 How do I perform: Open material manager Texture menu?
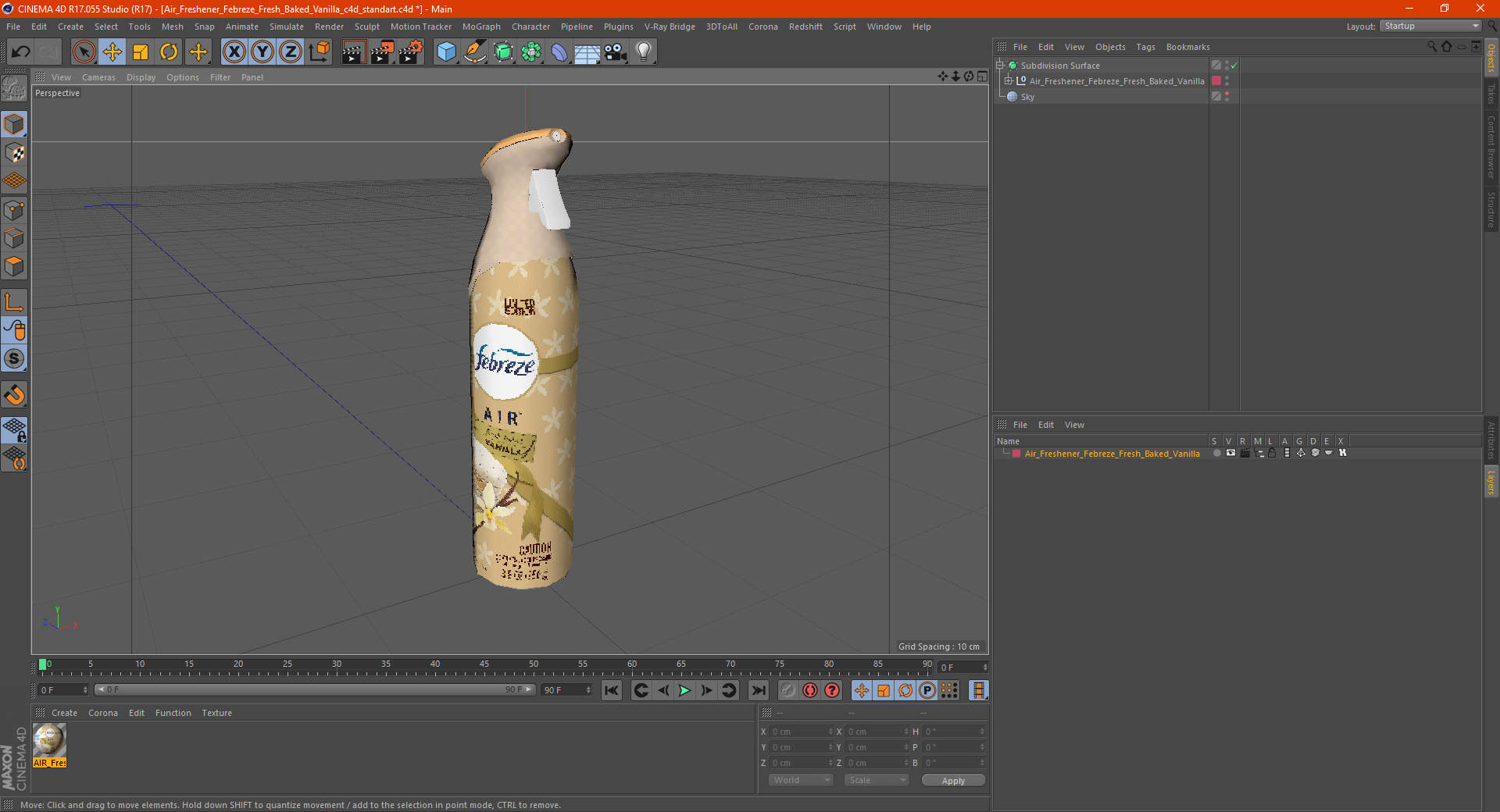(x=216, y=713)
